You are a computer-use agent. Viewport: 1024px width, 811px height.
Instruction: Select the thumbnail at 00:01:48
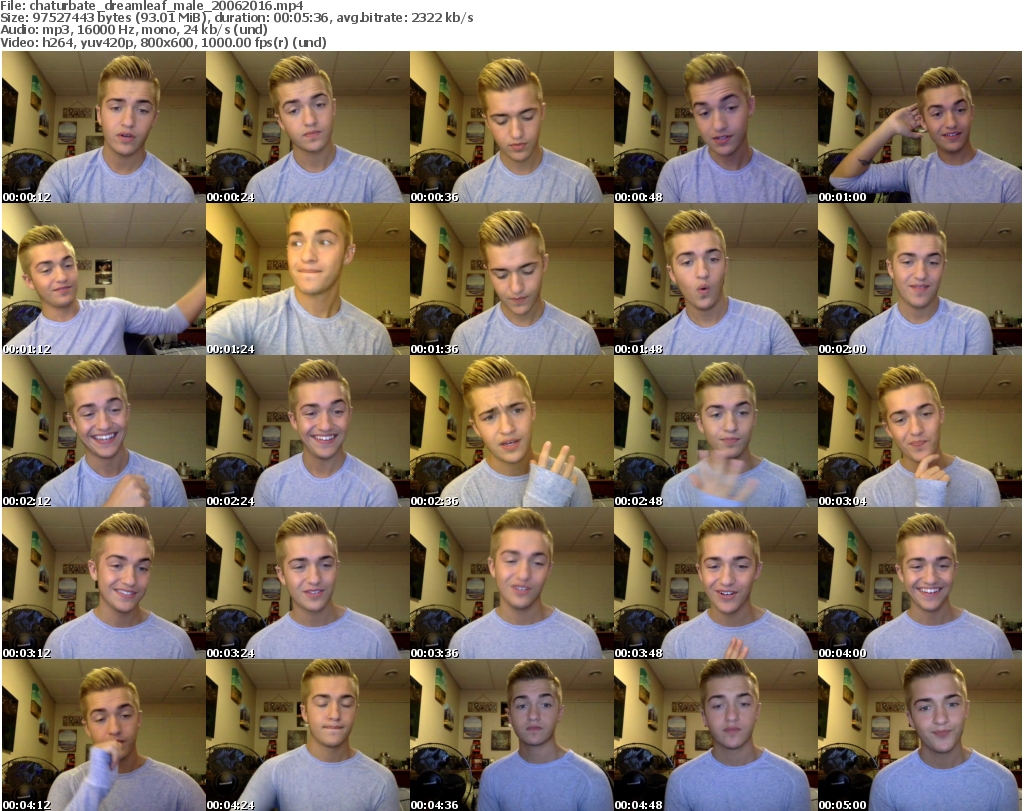(x=715, y=279)
